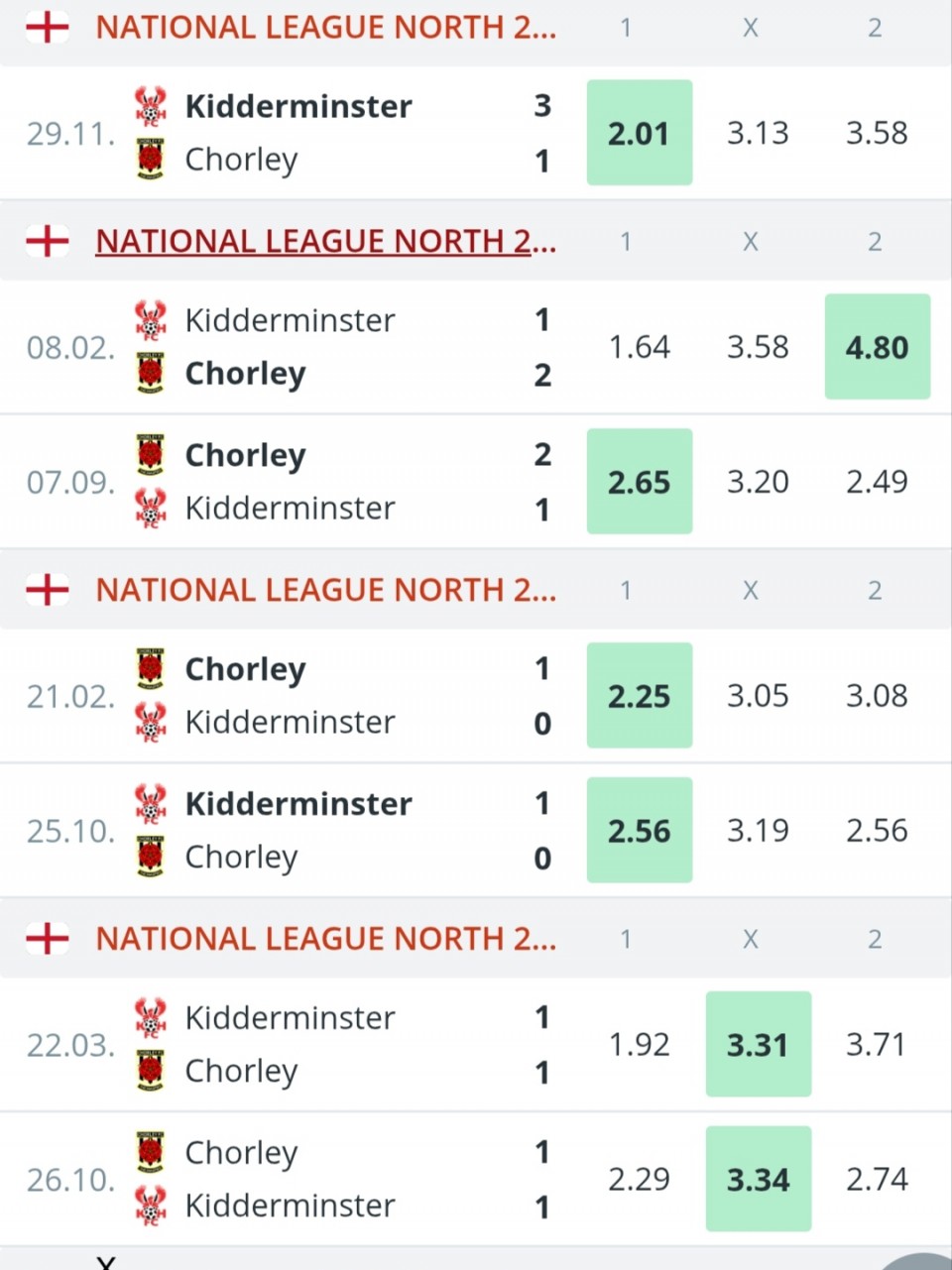The width and height of the screenshot is (952, 1270).
Task: Open the 25.10. Kidderminster vs Chorley match
Action: point(297,831)
